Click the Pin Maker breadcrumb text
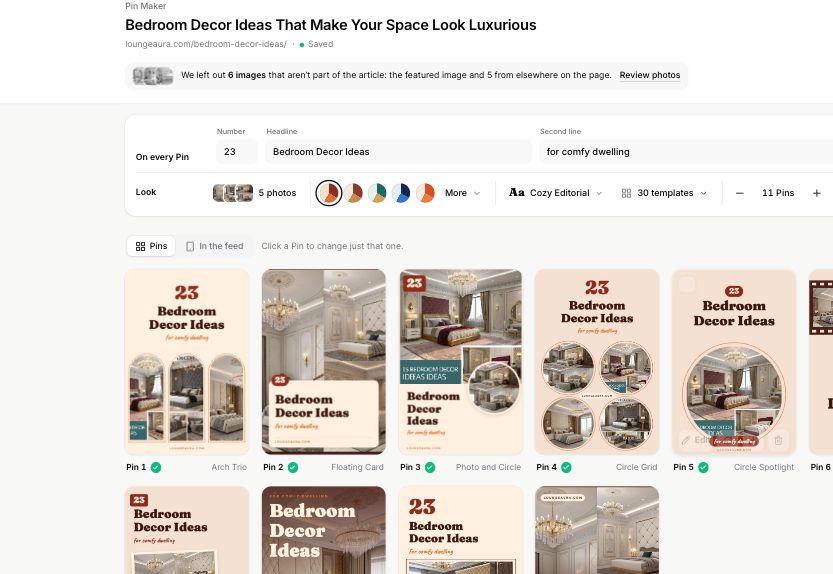This screenshot has height=574, width=833. 146,6
